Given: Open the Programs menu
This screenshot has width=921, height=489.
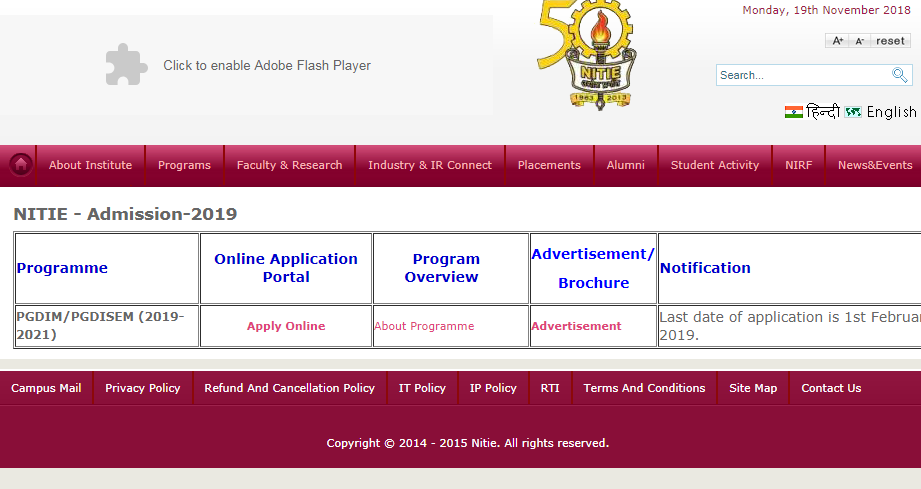Looking at the screenshot, I should pyautogui.click(x=184, y=165).
